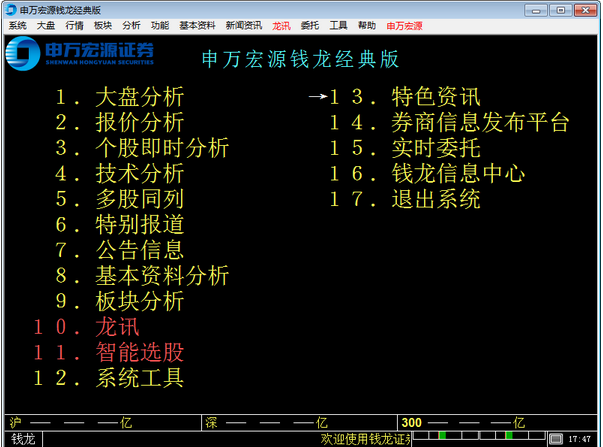The height and width of the screenshot is (447, 603).
Task: Open the 行情 menu
Action: tap(74, 26)
